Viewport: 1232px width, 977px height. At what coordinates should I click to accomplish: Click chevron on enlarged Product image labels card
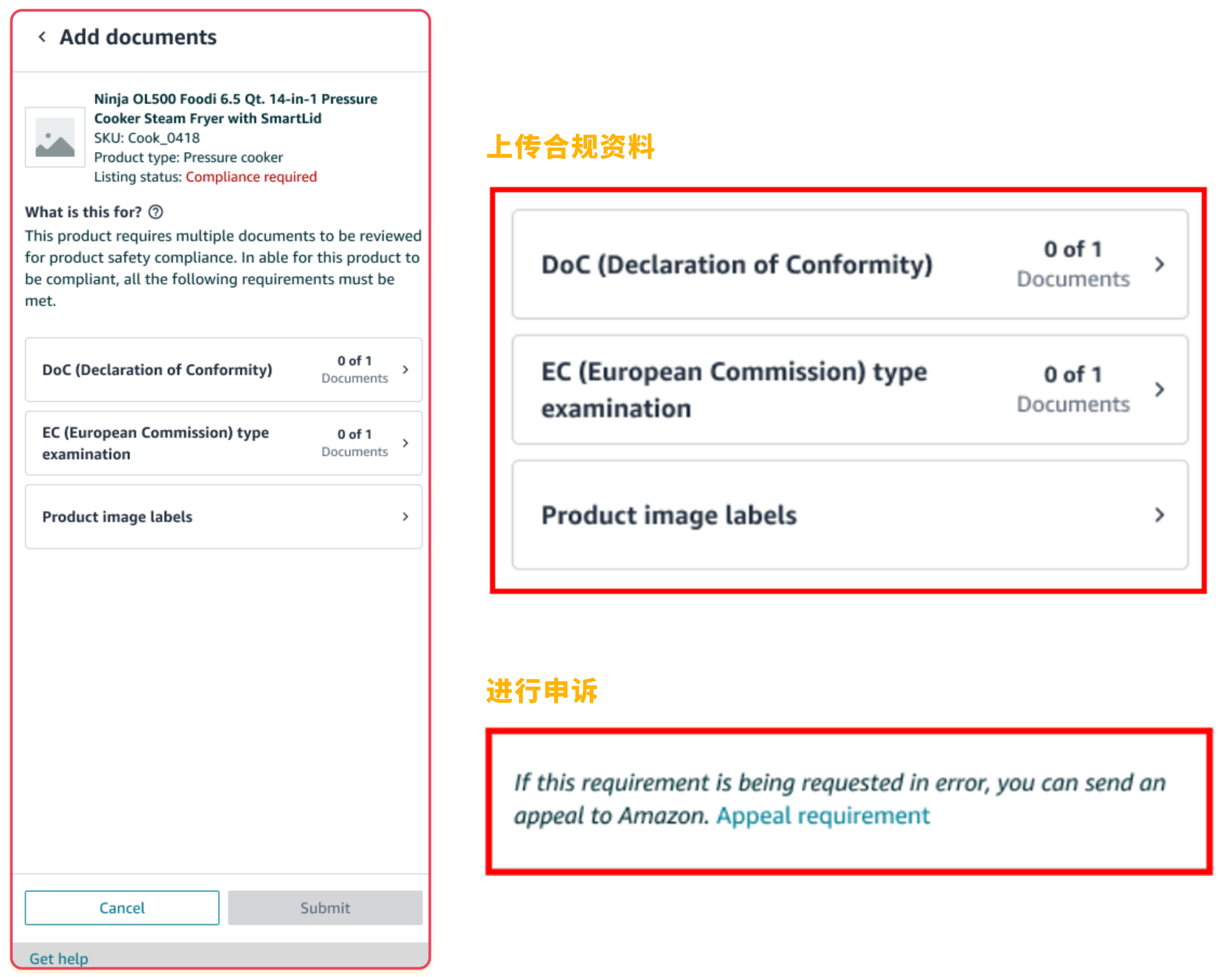click(1159, 515)
